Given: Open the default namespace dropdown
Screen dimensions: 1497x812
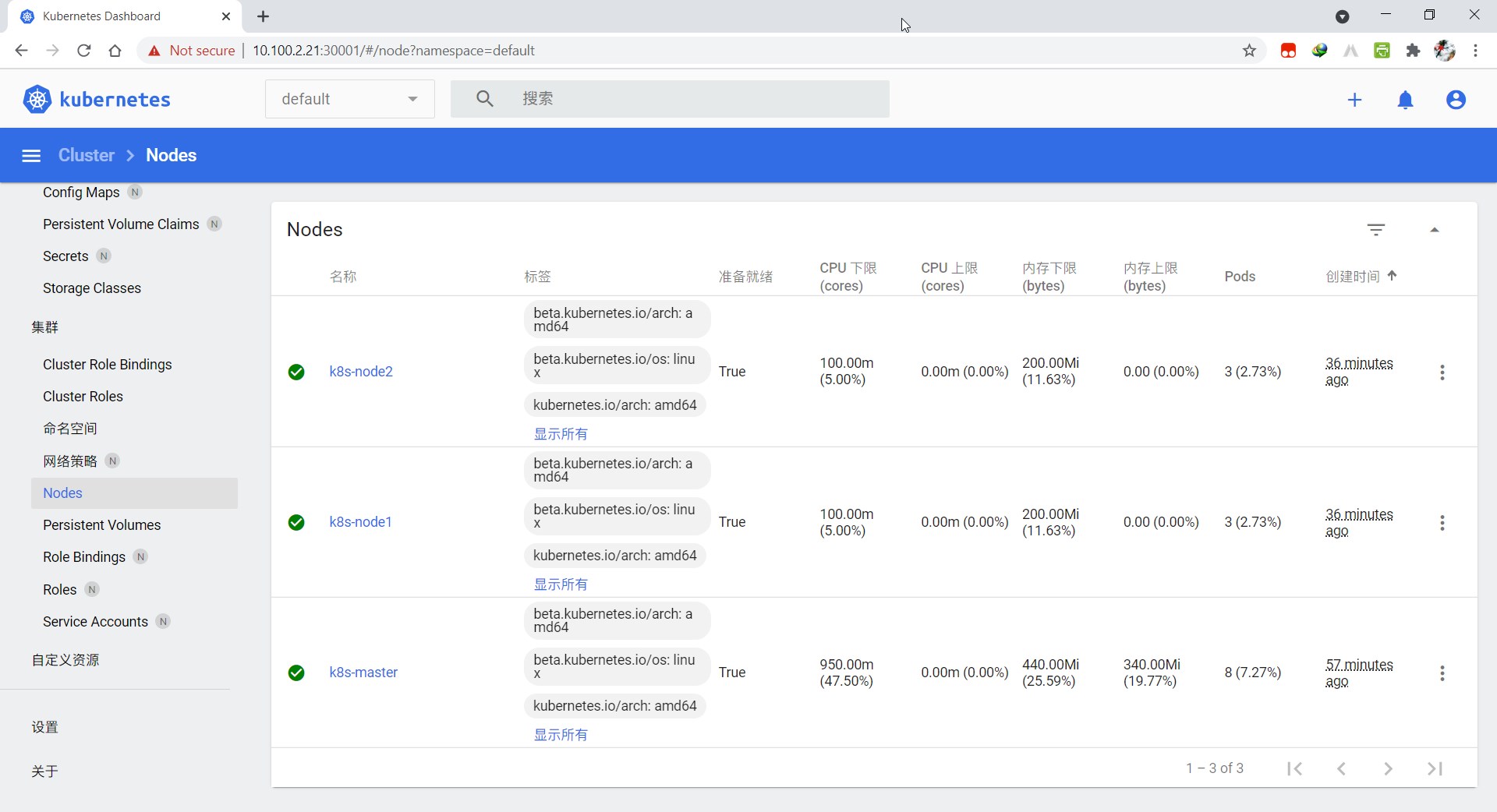Looking at the screenshot, I should 350,99.
